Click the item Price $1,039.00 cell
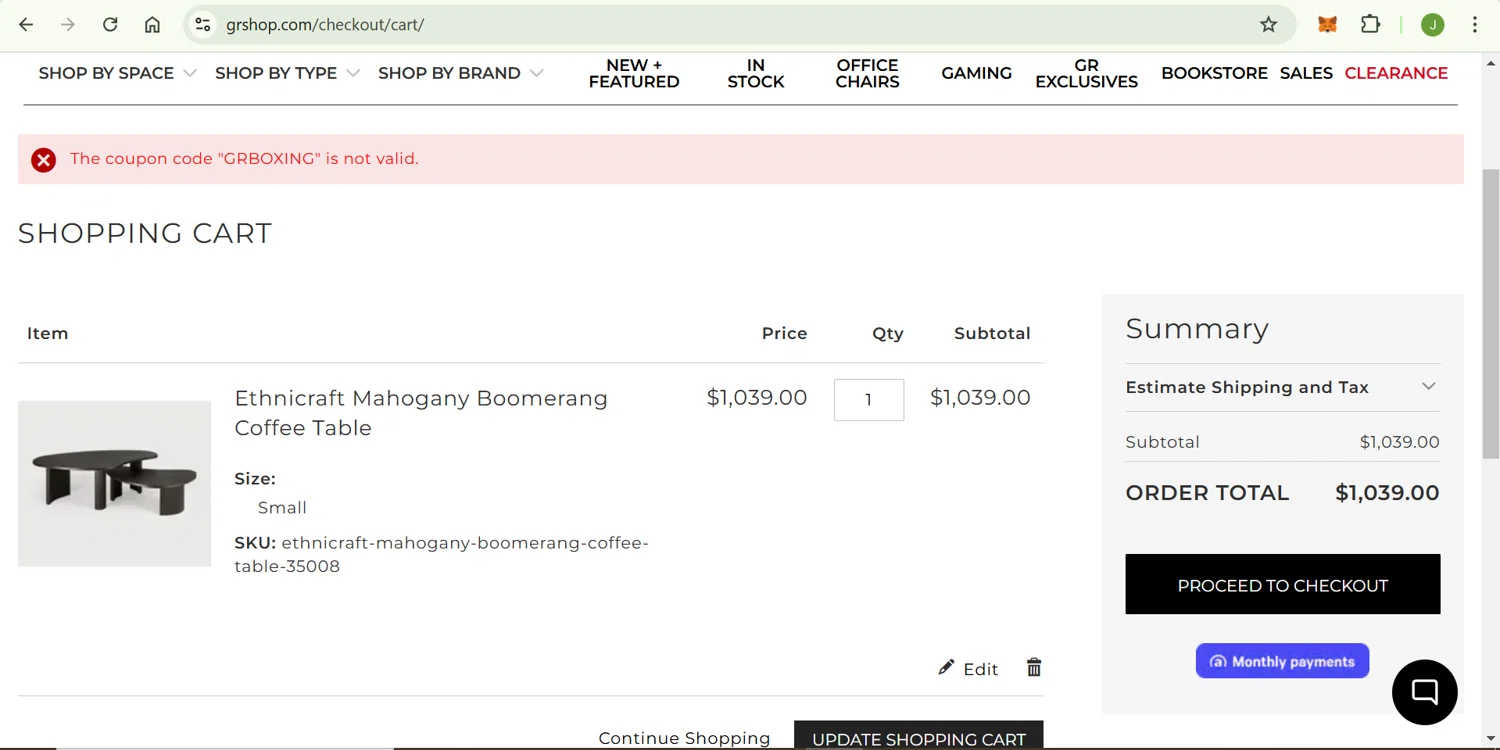This screenshot has height=750, width=1500. [757, 398]
